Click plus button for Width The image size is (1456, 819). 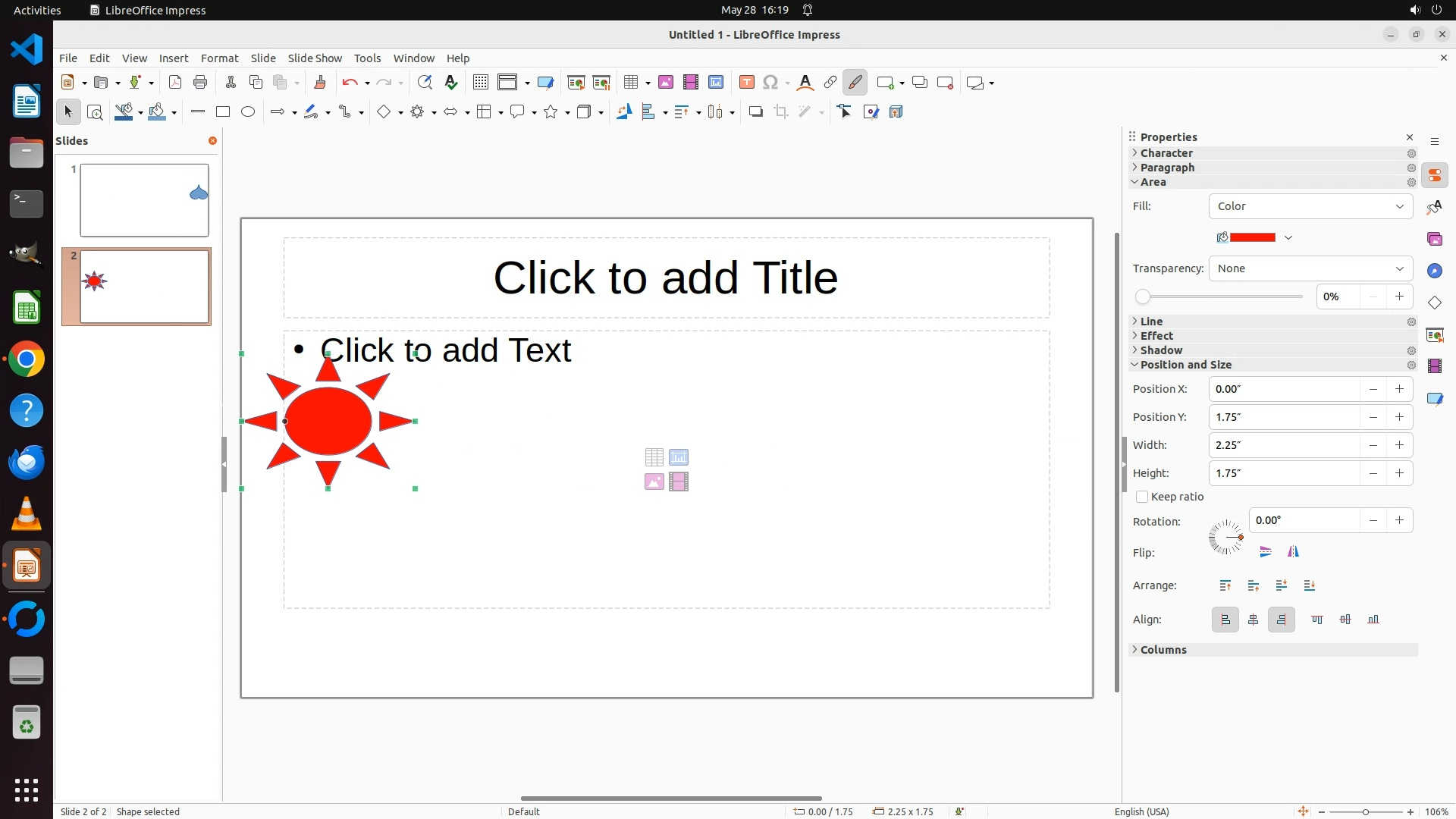pyautogui.click(x=1399, y=445)
